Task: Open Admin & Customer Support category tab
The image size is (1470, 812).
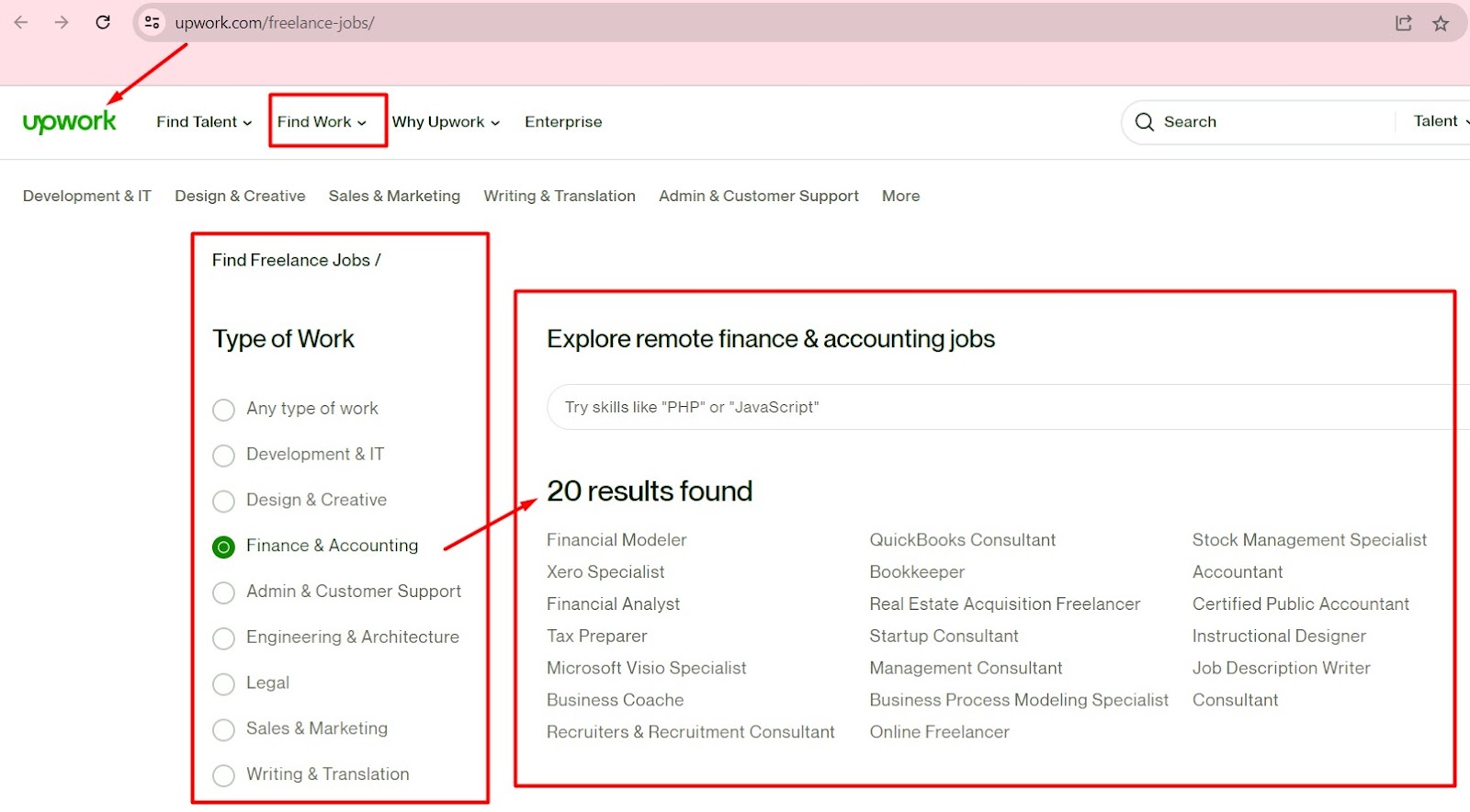Action: (759, 196)
